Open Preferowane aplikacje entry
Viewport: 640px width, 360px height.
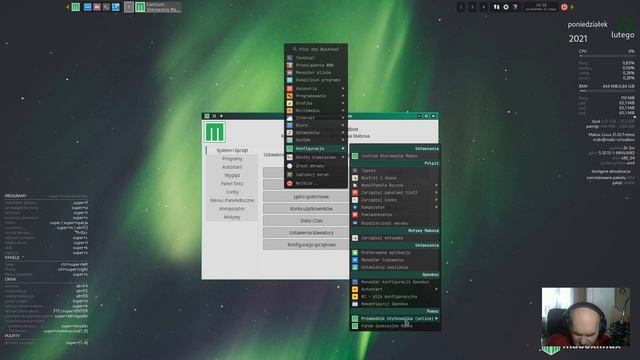click(395, 253)
